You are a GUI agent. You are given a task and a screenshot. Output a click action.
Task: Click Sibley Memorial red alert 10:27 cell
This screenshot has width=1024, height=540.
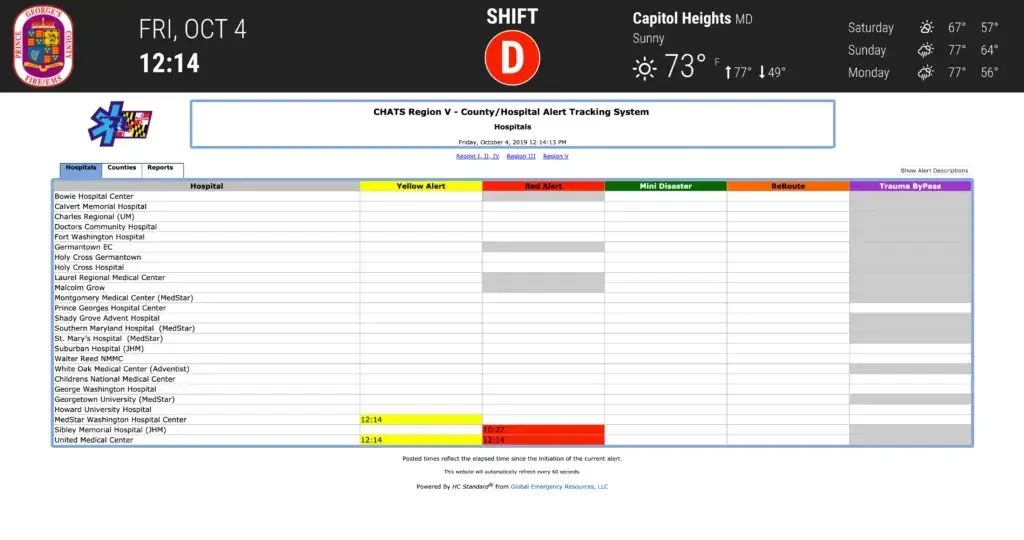point(543,430)
